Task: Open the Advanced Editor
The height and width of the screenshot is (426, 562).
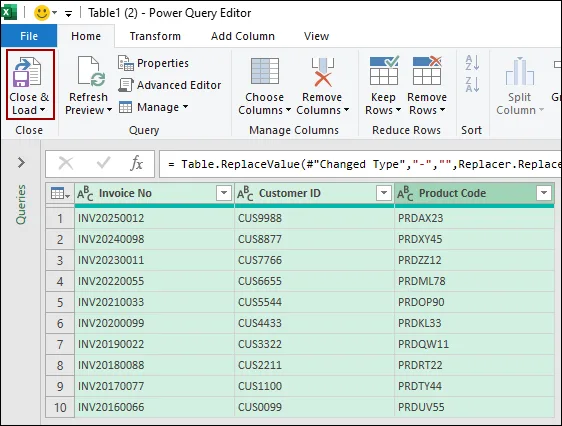Action: point(169,85)
